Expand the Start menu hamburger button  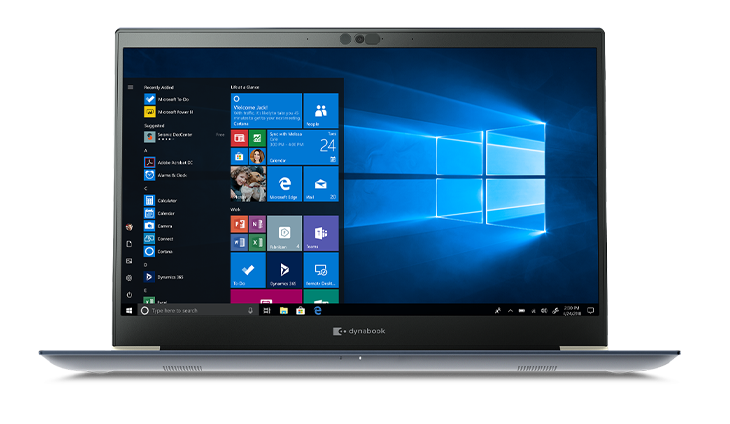130,87
